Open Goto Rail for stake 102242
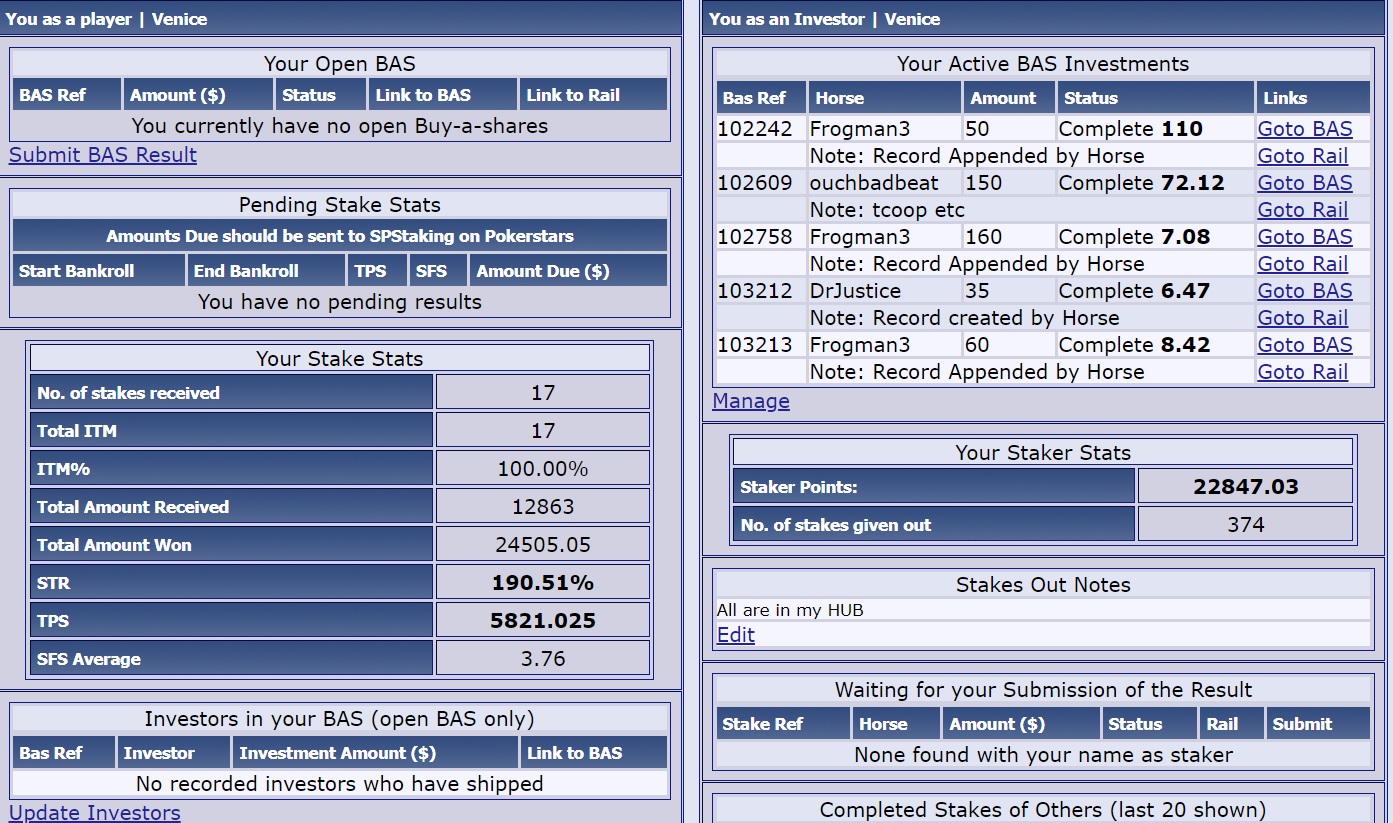The image size is (1393, 823). 1302,156
